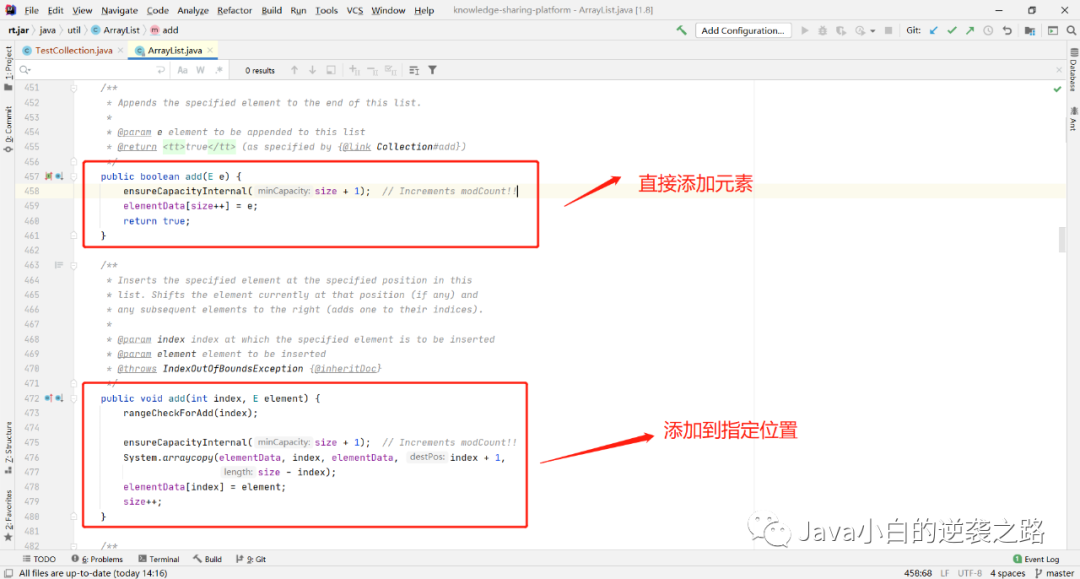
Task: Open UTF-8 encoding selector
Action: (x=970, y=573)
